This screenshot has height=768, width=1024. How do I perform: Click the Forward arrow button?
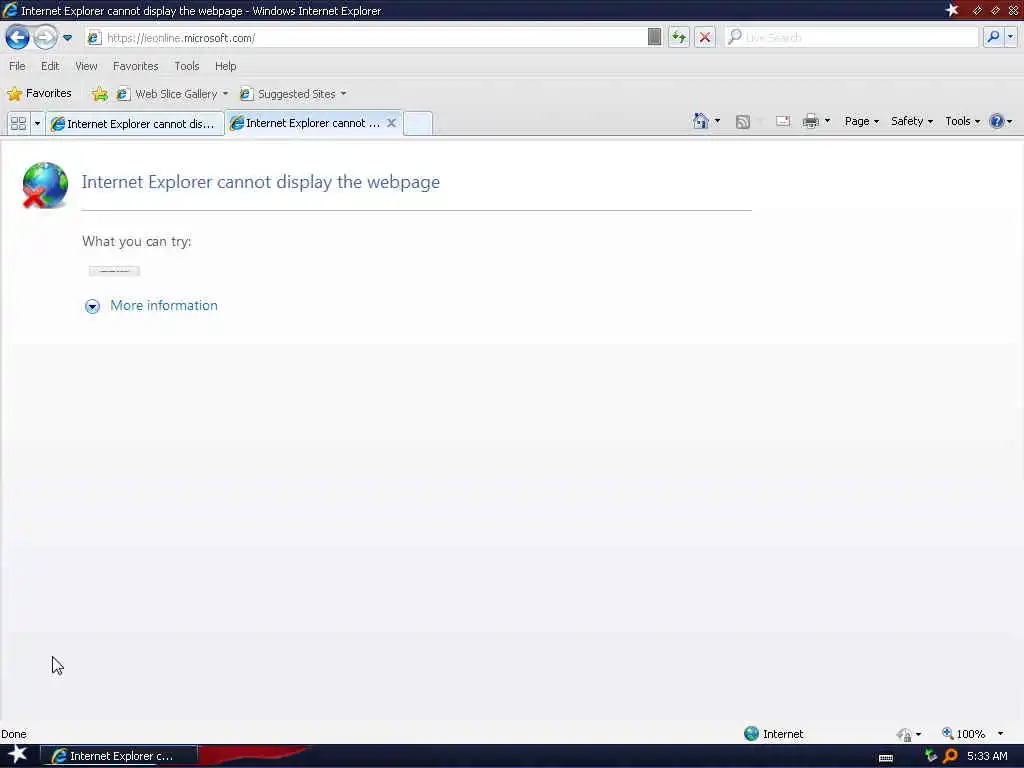45,37
